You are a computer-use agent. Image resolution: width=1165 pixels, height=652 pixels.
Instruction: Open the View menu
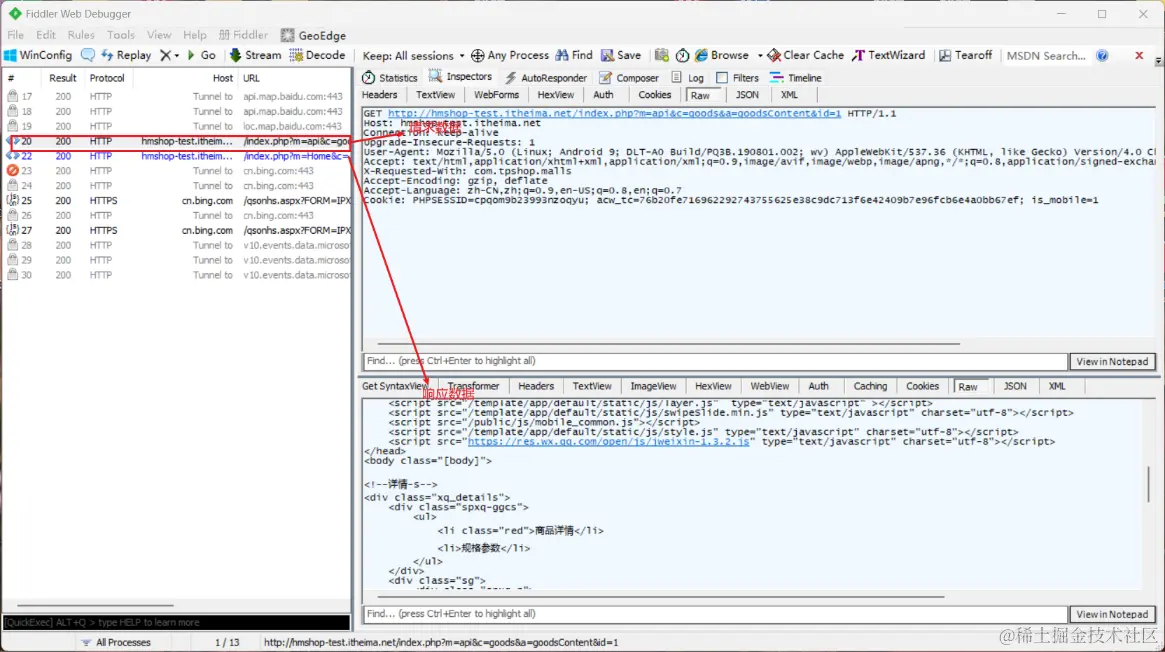click(158, 35)
